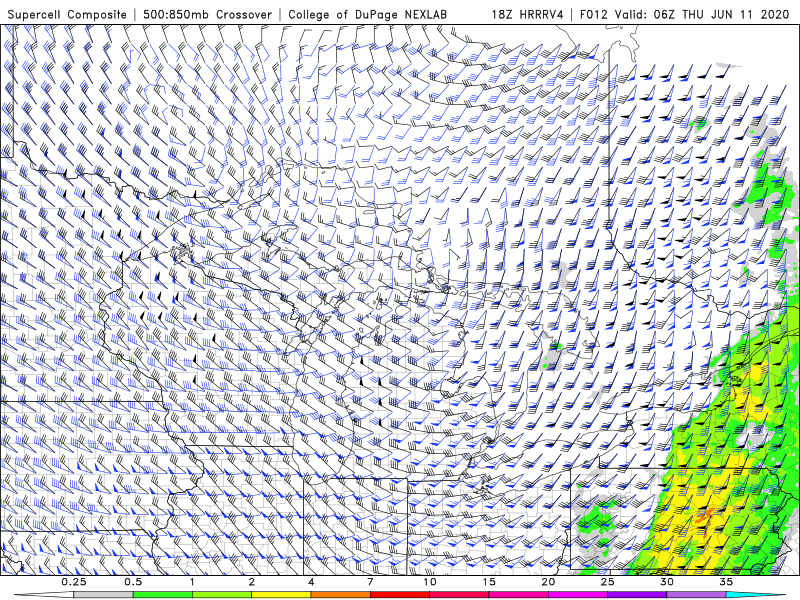This screenshot has width=800, height=600.
Task: Select the orange 4–7 legend swatch
Action: pos(340,595)
